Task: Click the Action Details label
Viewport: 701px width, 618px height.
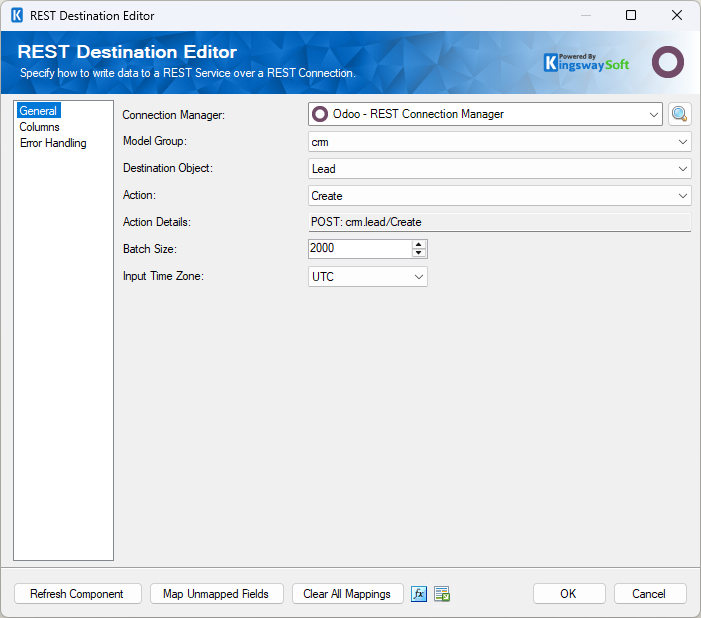Action: [x=157, y=222]
